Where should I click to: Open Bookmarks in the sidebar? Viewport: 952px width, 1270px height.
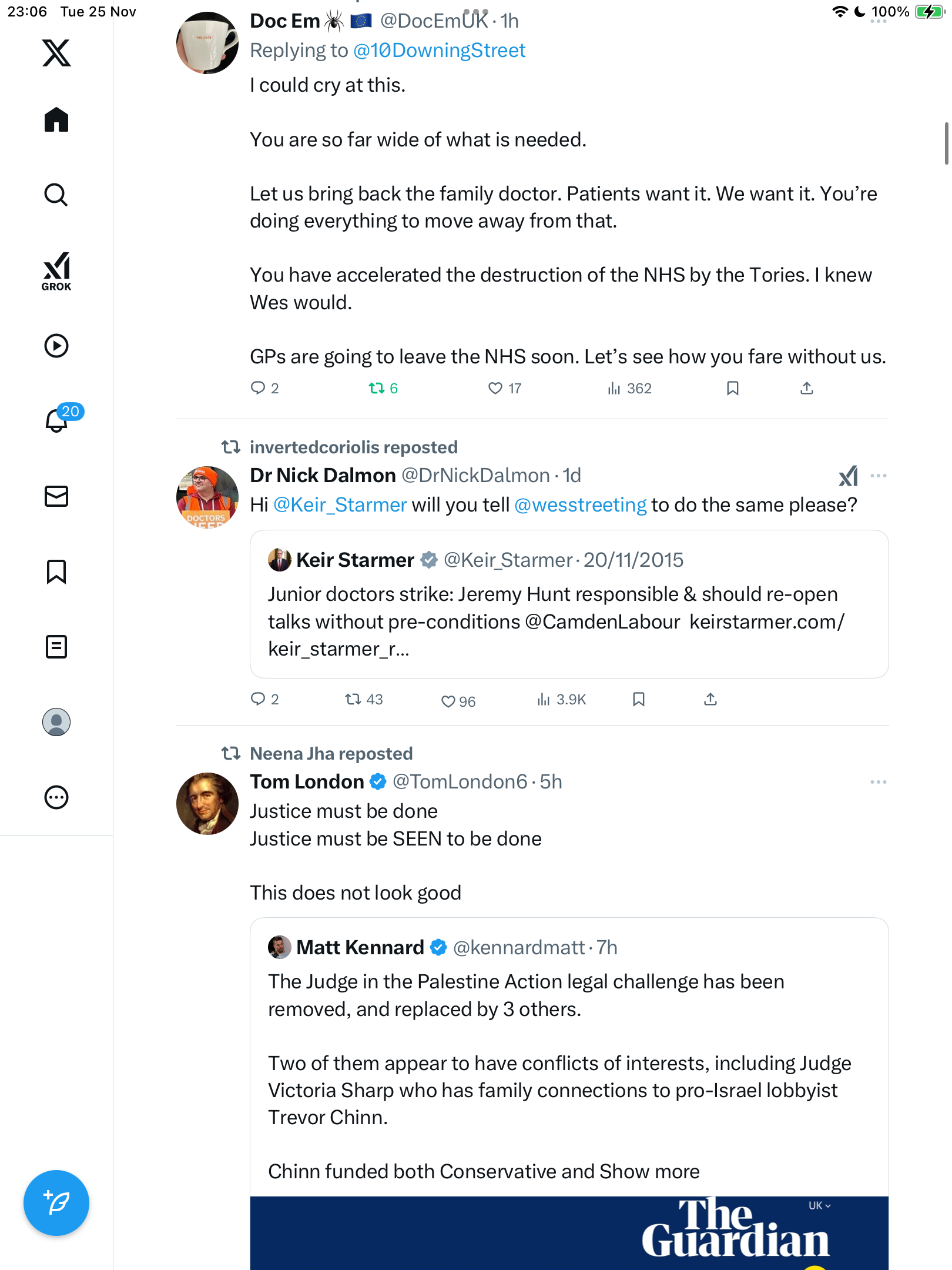tap(56, 571)
